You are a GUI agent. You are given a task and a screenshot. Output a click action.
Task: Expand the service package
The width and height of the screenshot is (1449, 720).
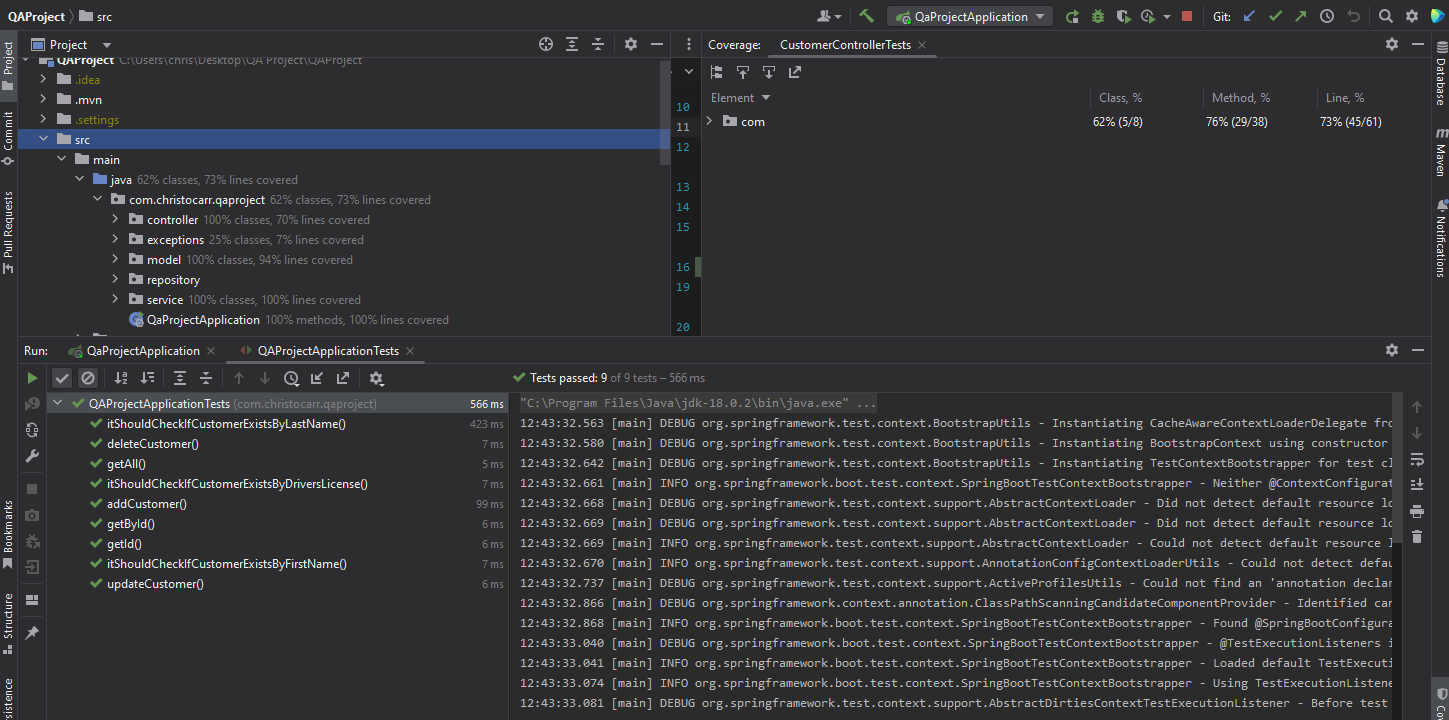tap(115, 299)
